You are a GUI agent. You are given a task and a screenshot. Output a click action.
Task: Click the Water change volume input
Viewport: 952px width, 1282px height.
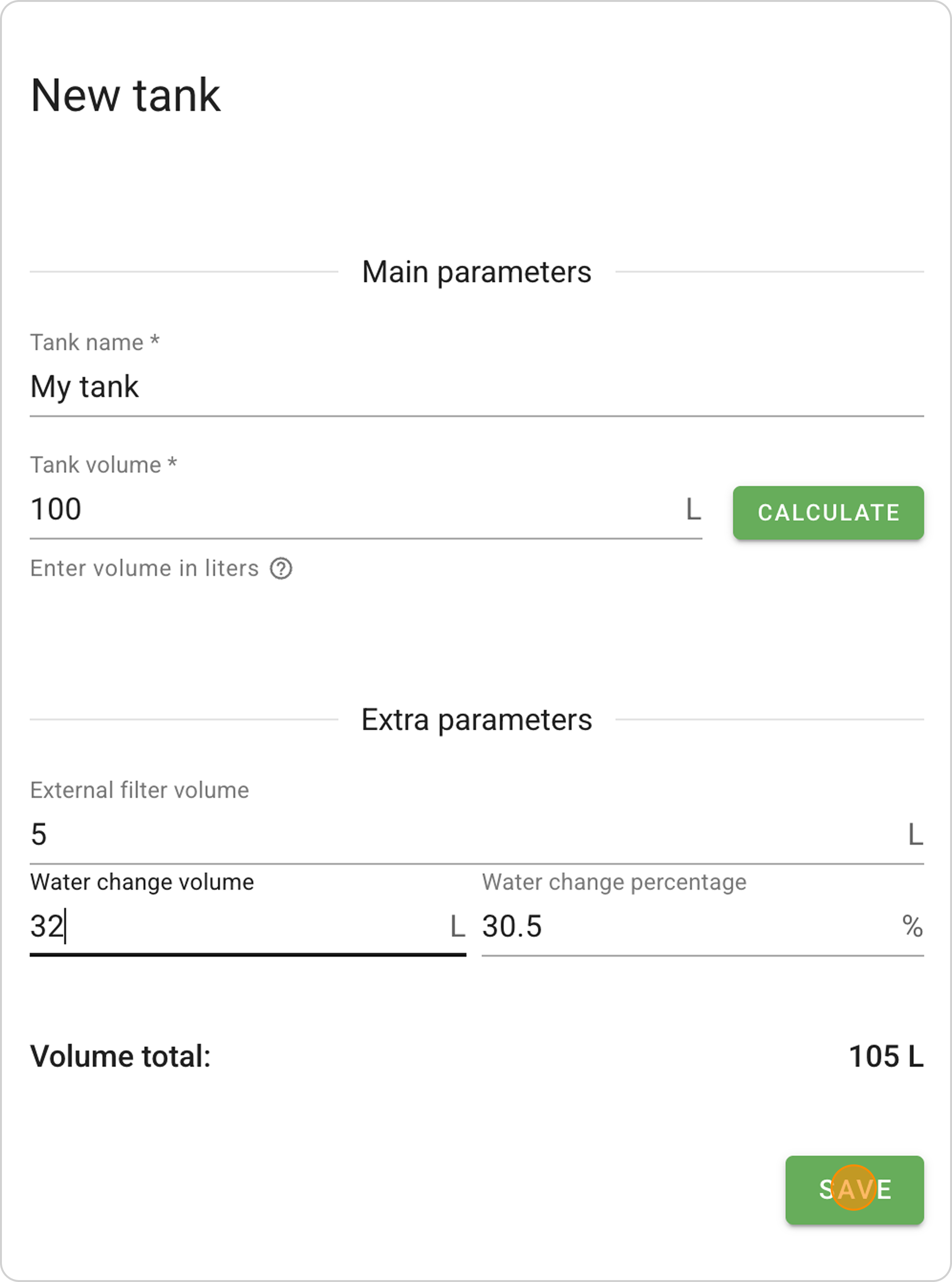(x=236, y=927)
